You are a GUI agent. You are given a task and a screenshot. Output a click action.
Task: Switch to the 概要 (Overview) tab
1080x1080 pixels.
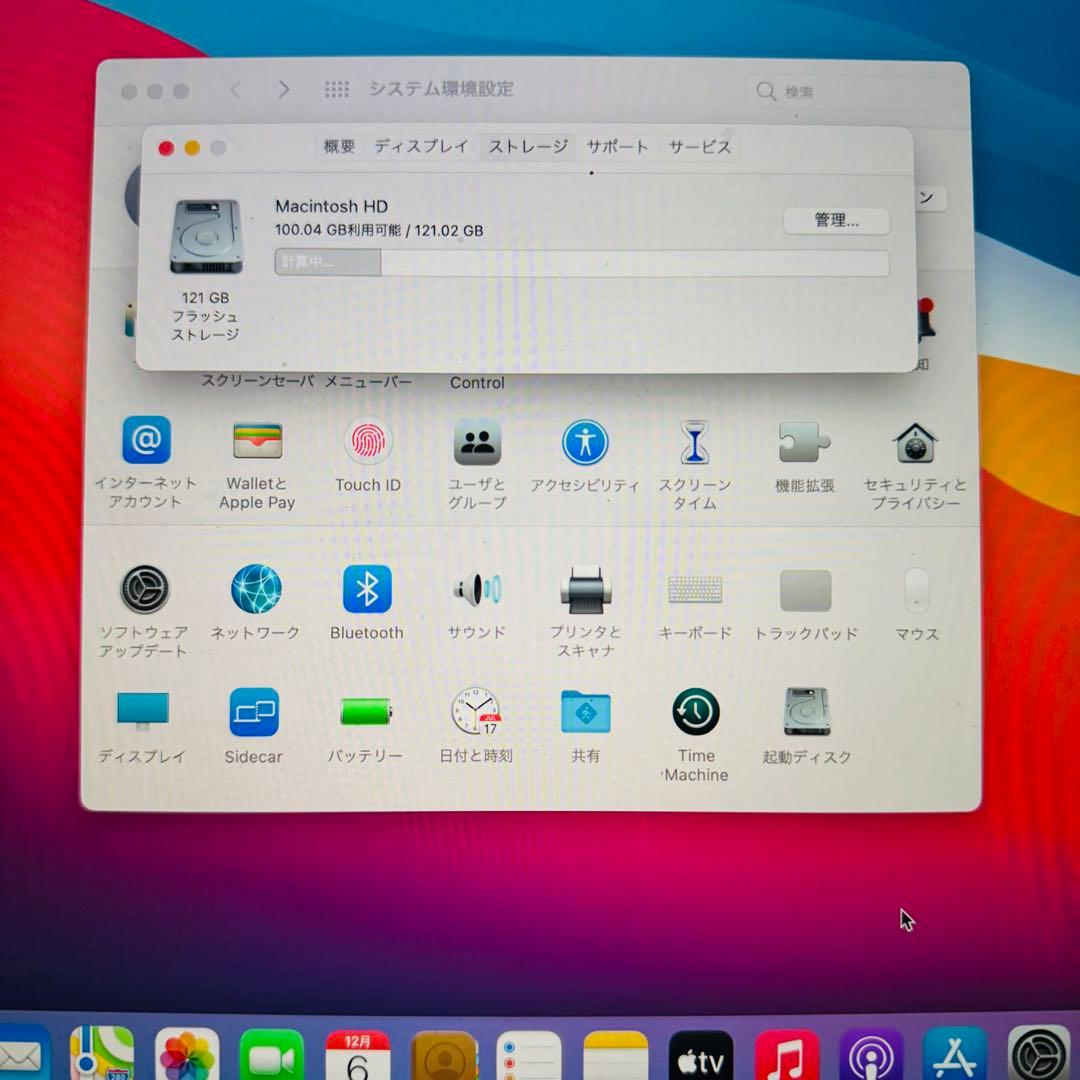point(337,146)
